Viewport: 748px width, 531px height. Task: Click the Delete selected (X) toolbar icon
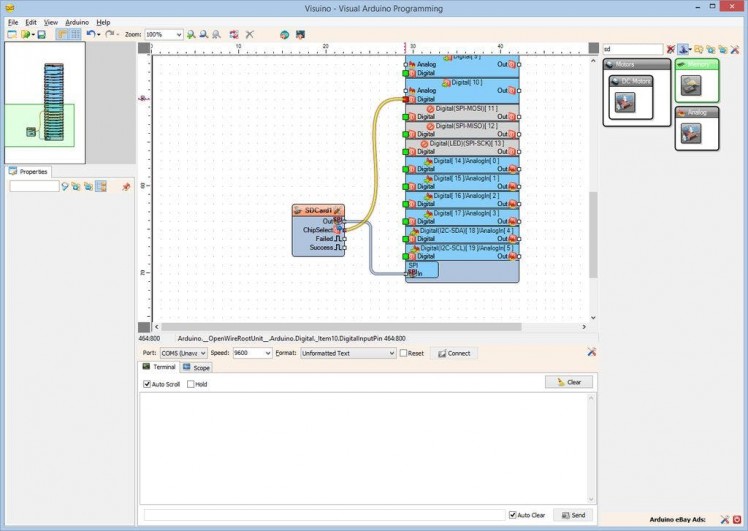point(249,34)
